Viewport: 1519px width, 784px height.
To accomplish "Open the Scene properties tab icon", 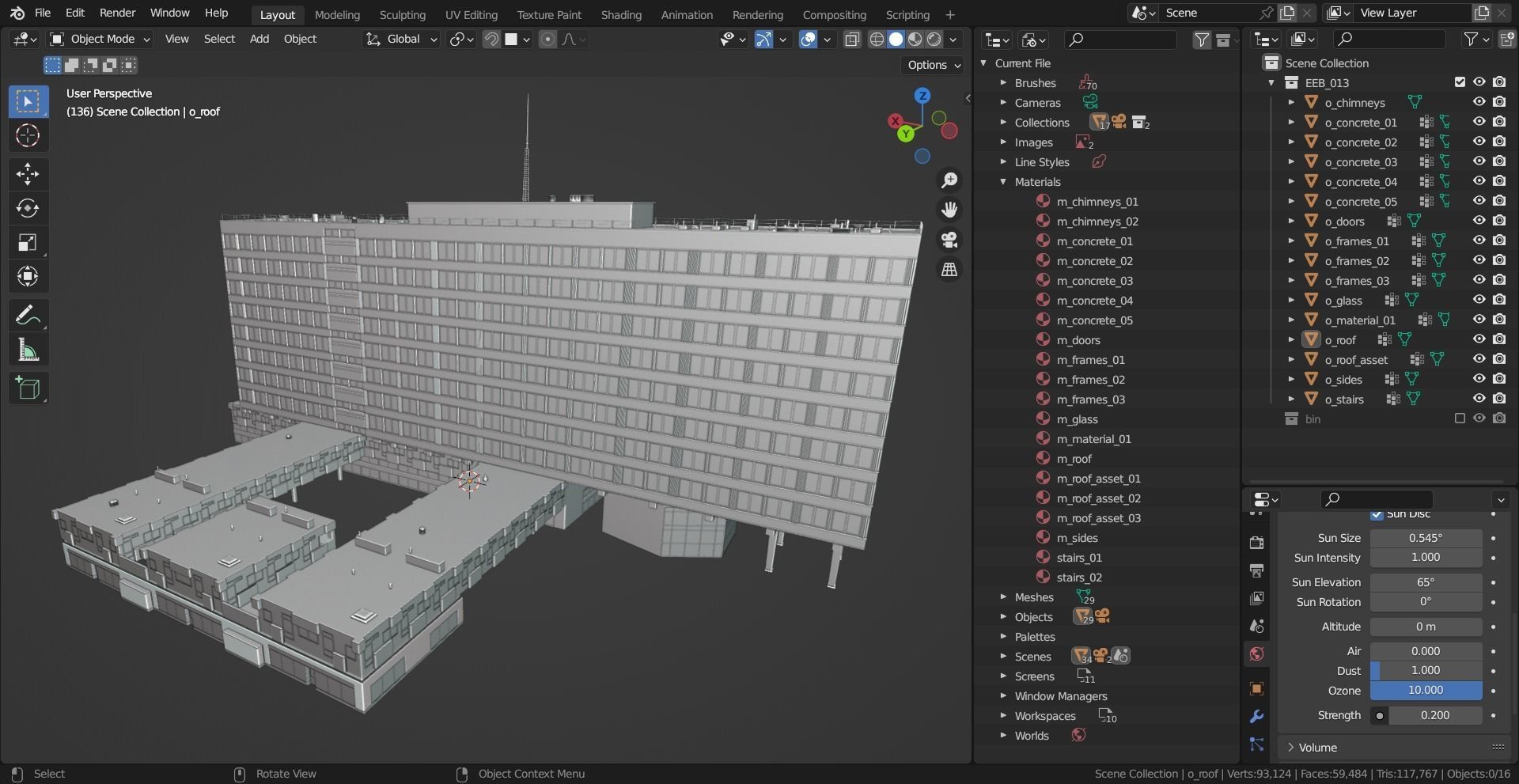I will click(x=1256, y=626).
